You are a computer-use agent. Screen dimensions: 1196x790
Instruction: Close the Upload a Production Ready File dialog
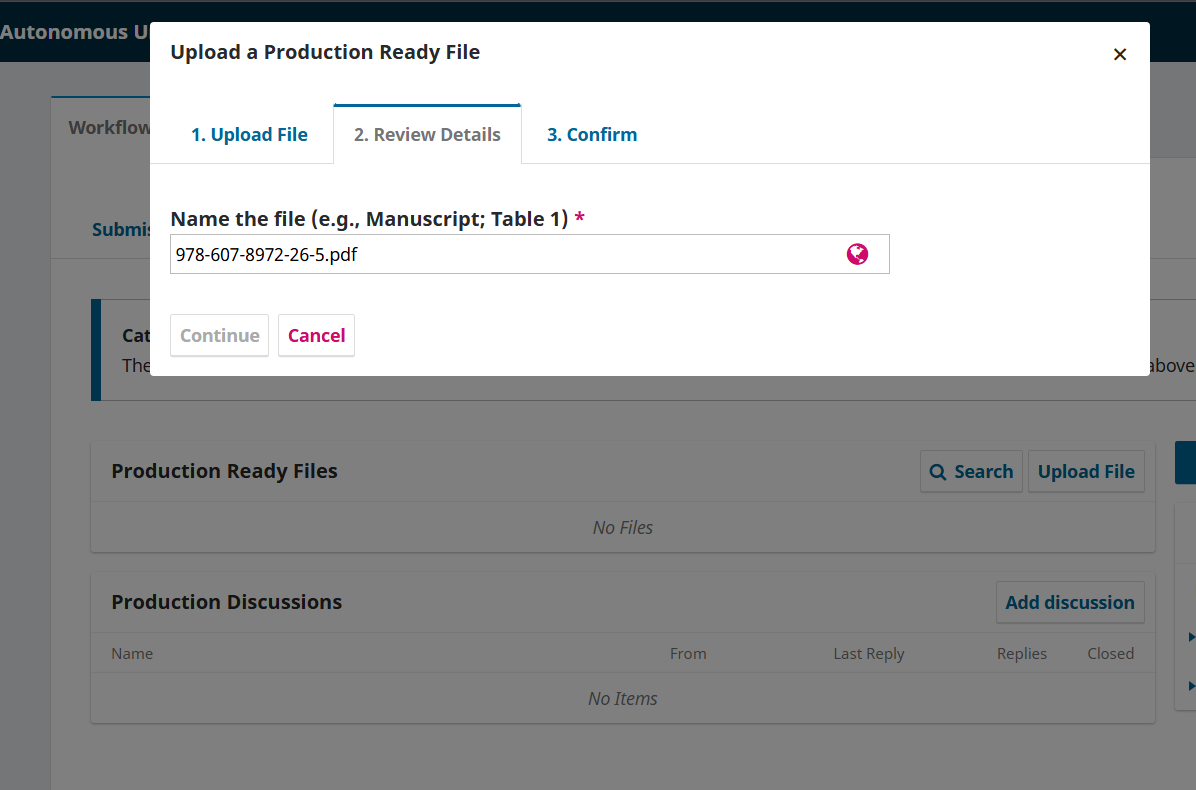(x=1120, y=54)
